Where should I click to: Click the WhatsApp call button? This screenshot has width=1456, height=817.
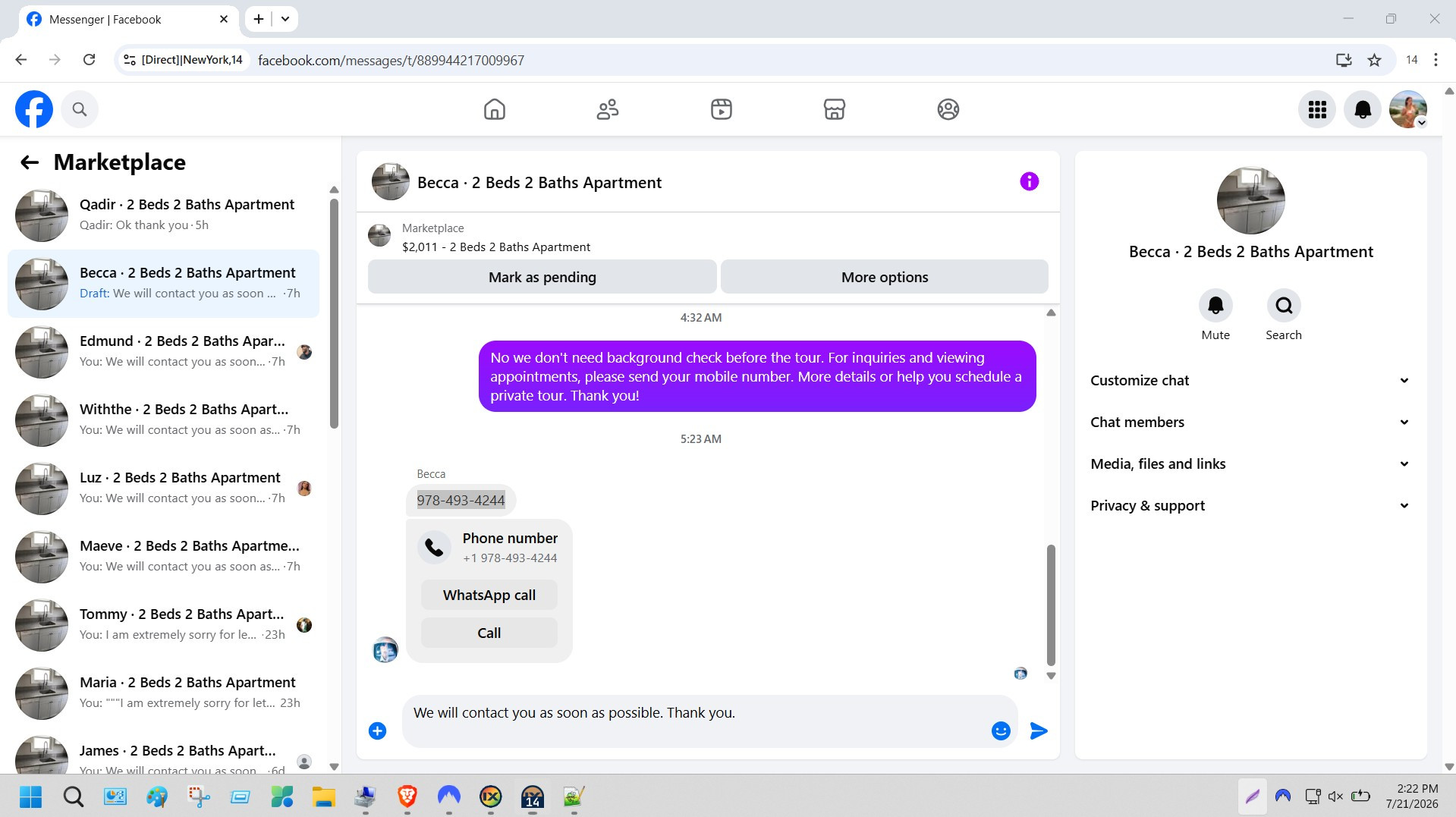click(489, 595)
